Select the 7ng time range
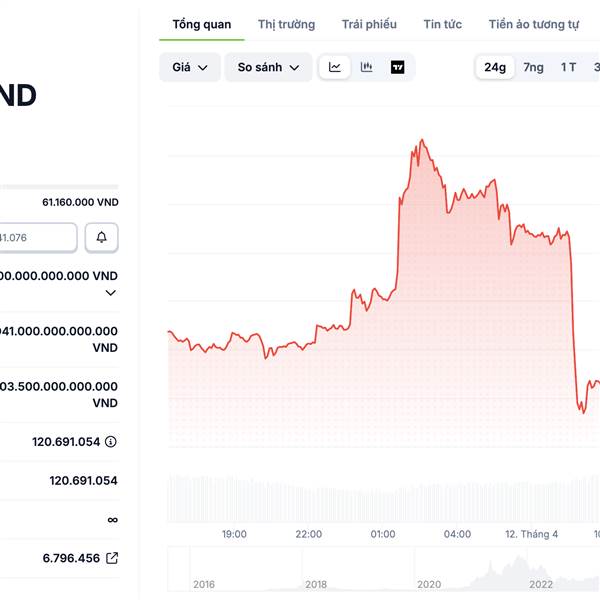This screenshot has height=600, width=600. pyautogui.click(x=533, y=67)
